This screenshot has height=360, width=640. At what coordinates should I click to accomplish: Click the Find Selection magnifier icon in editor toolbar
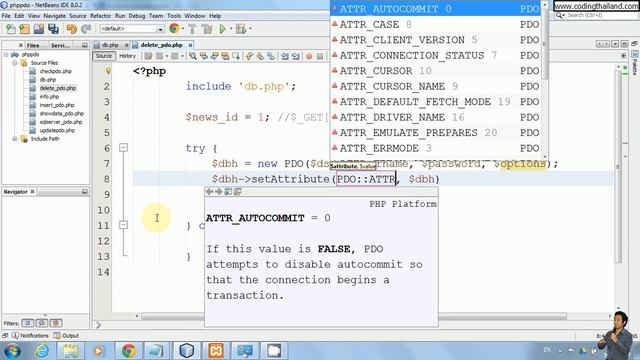click(x=193, y=56)
